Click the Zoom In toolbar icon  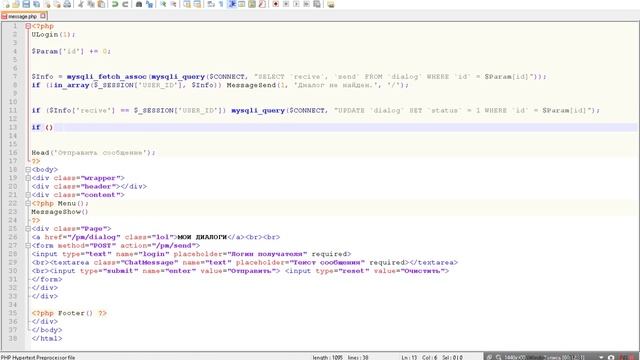coord(163,4)
